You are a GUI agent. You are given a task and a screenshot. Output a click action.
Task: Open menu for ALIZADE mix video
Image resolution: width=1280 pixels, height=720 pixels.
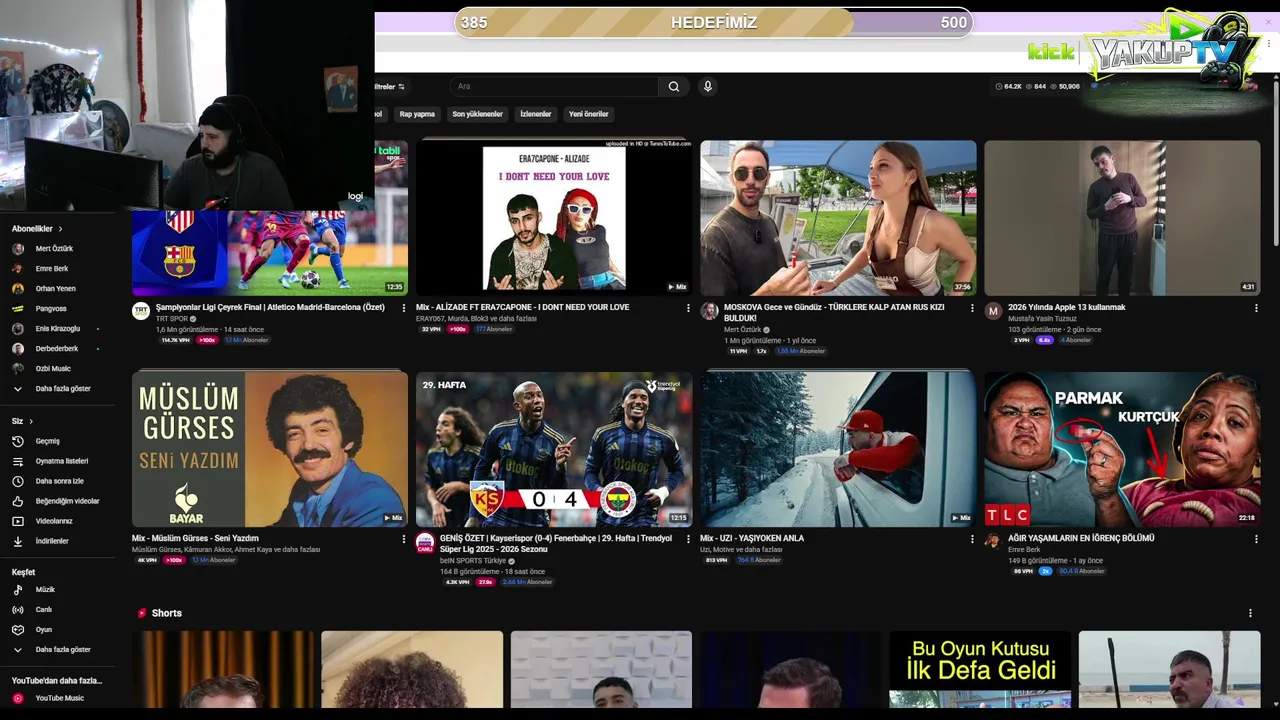pos(688,308)
